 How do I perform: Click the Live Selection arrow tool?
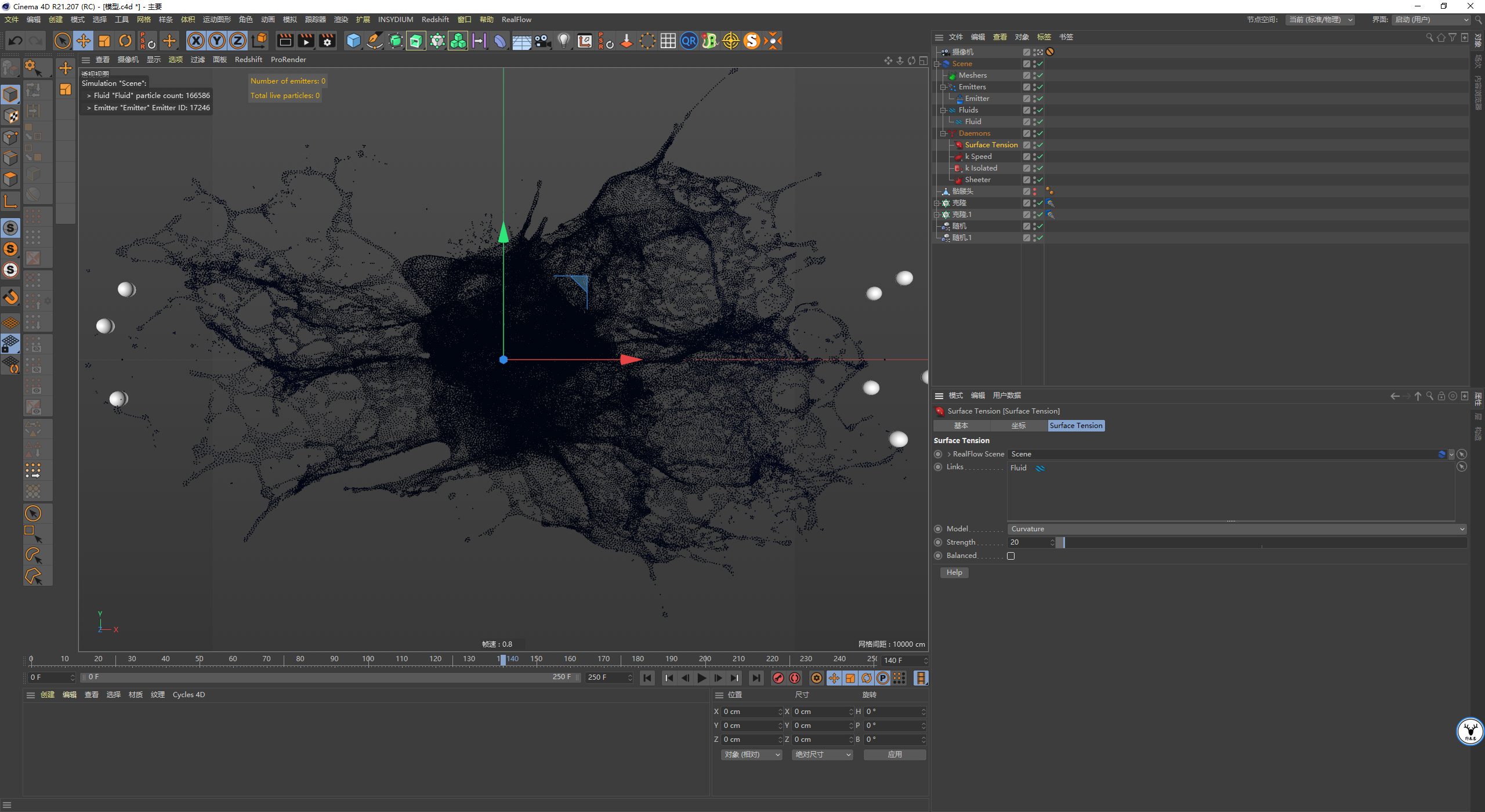point(62,41)
